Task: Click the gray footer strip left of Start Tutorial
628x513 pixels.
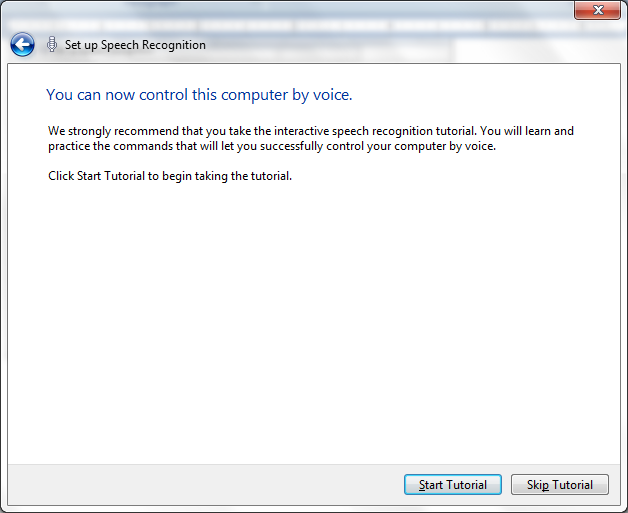Action: (200, 485)
